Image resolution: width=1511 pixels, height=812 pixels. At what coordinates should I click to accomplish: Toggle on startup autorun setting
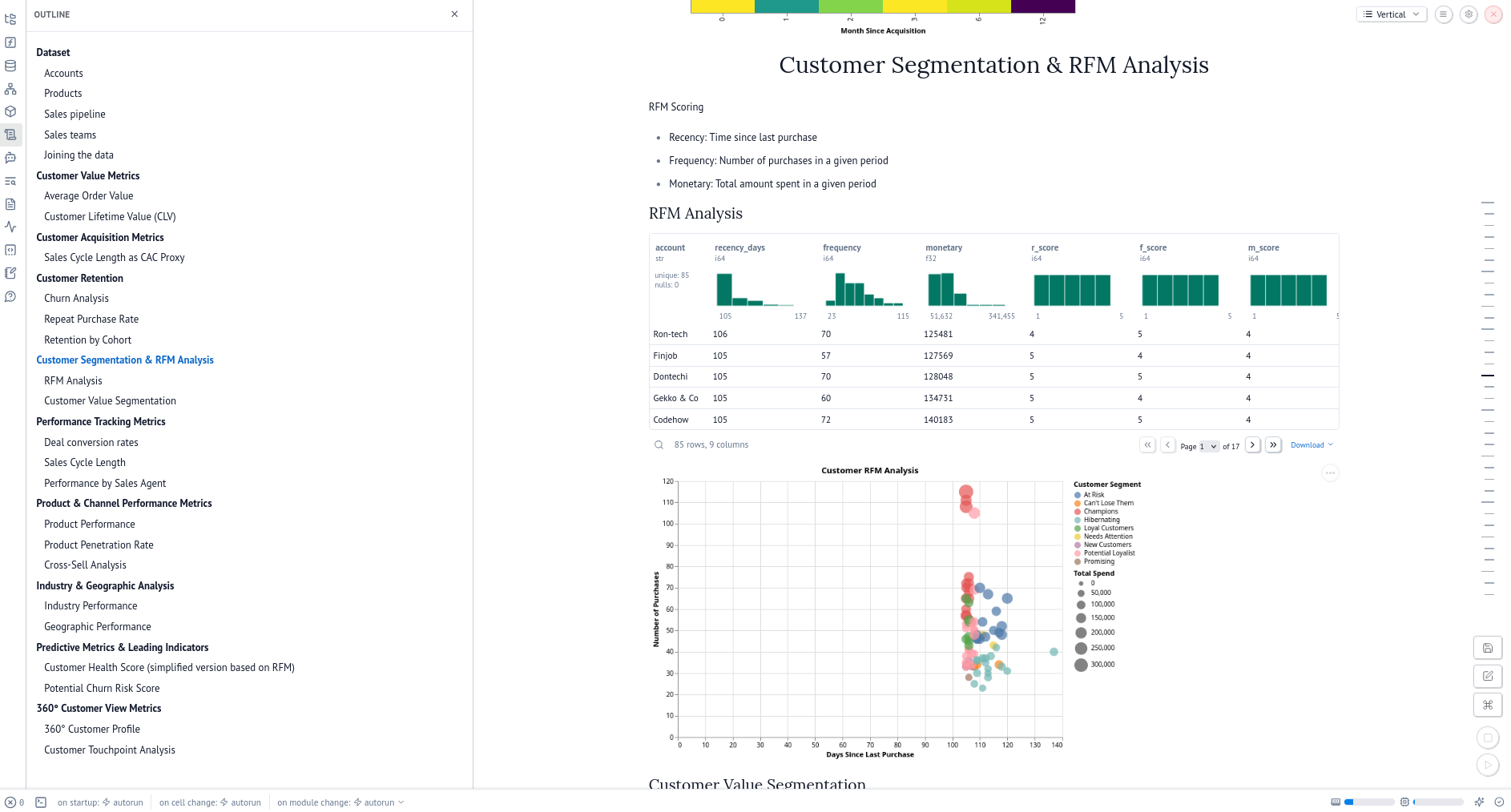click(100, 802)
